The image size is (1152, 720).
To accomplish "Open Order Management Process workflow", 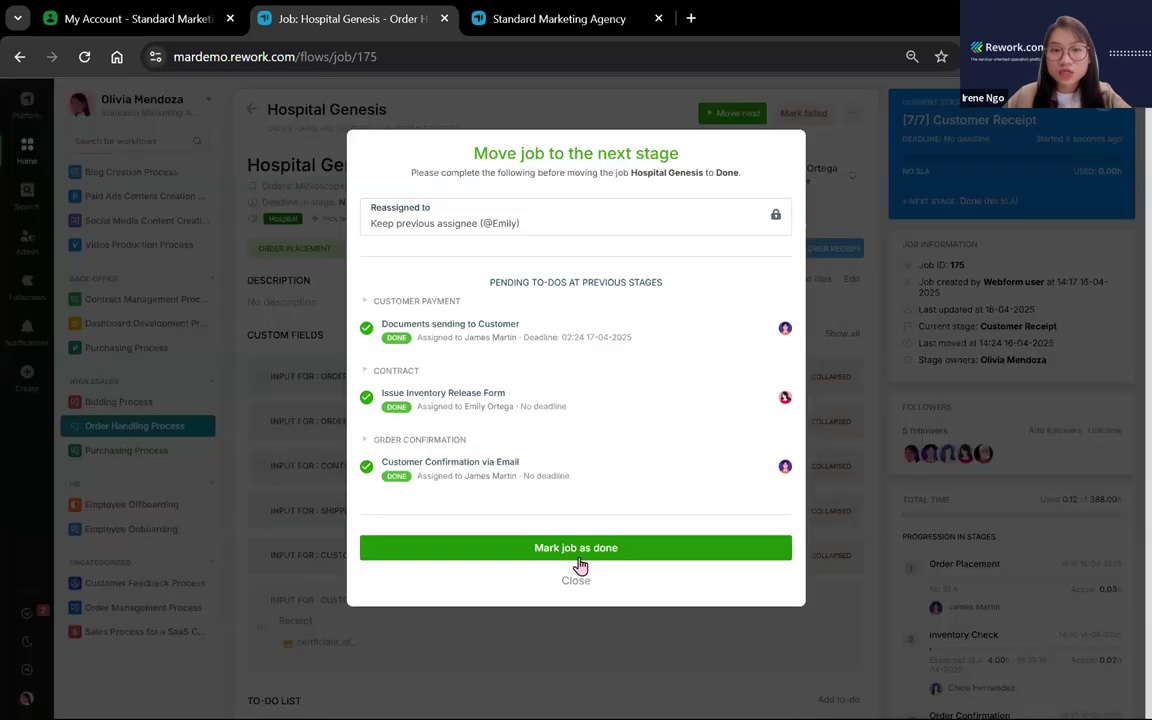I will (136, 608).
